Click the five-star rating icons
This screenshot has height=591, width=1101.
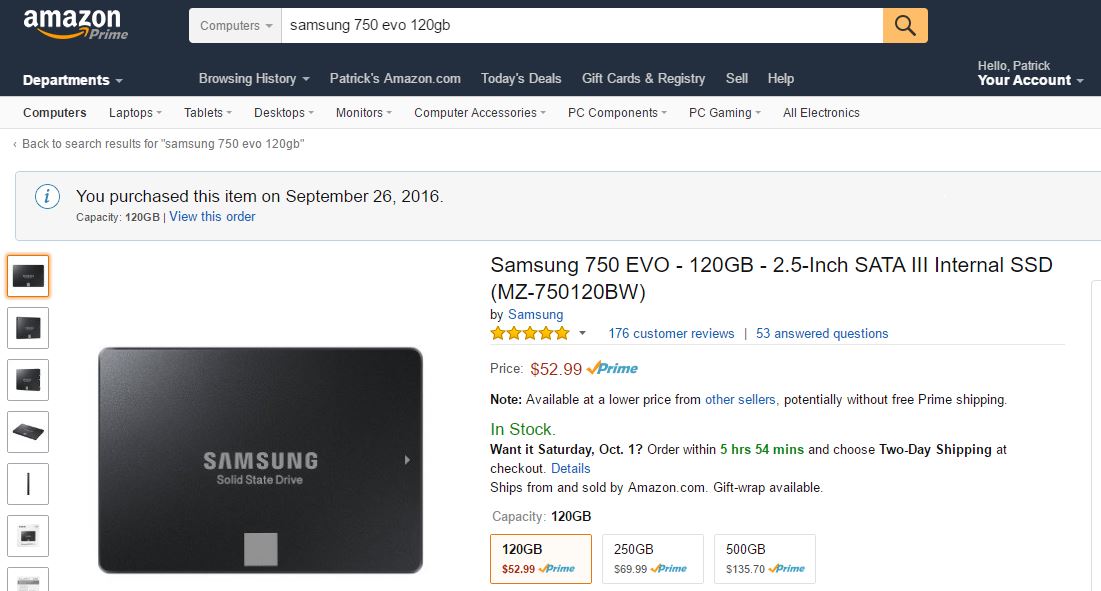530,333
